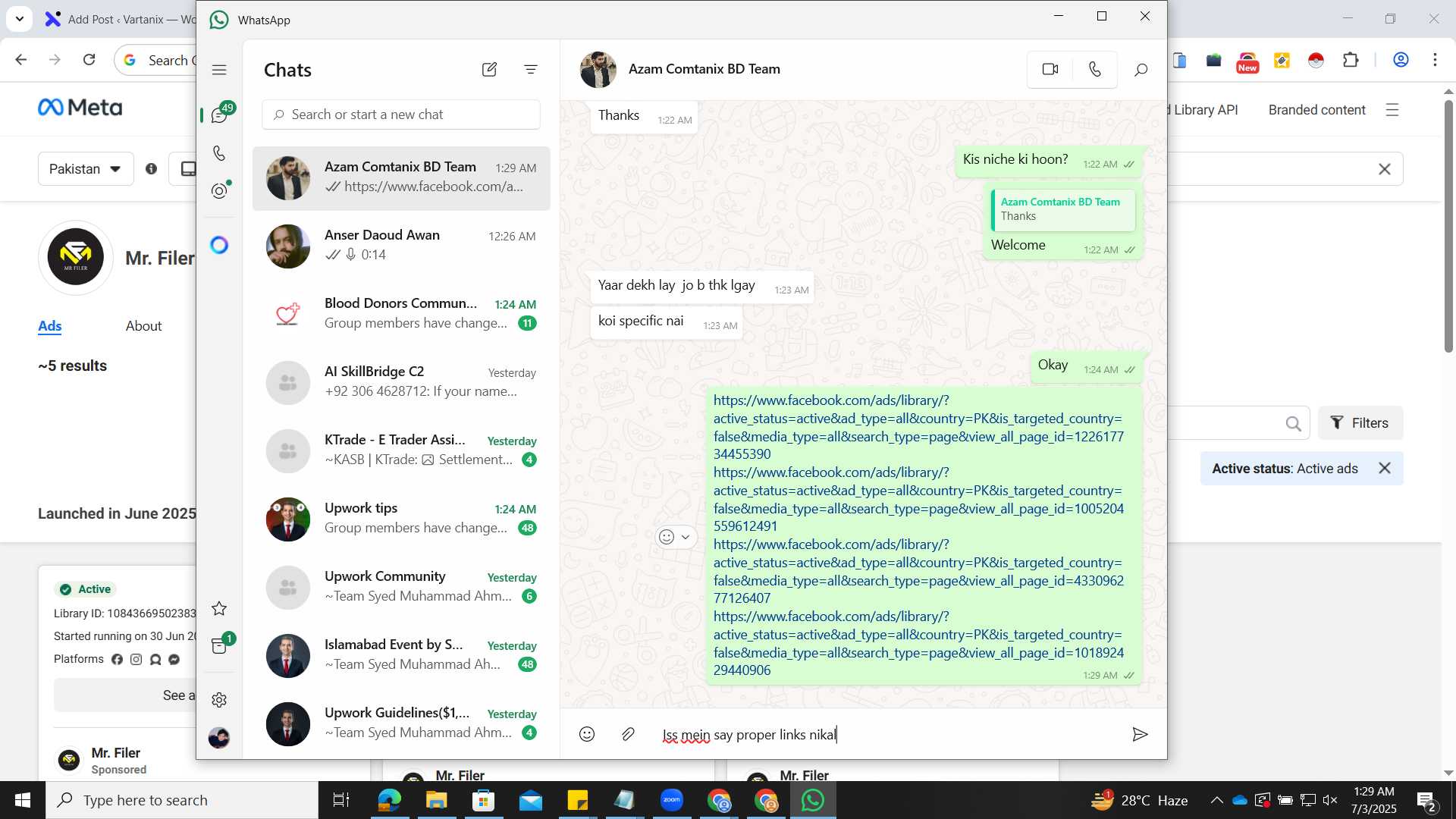Open Upwork Community chat
1456x819 pixels.
tap(401, 587)
